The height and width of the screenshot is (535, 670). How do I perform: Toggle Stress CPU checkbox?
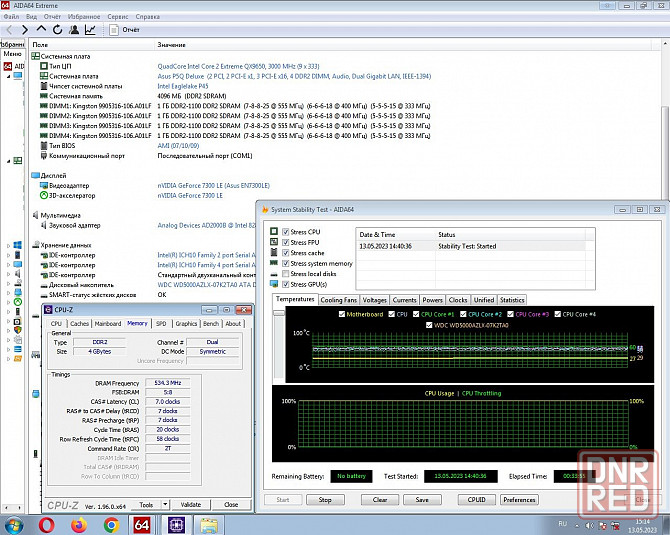286,232
